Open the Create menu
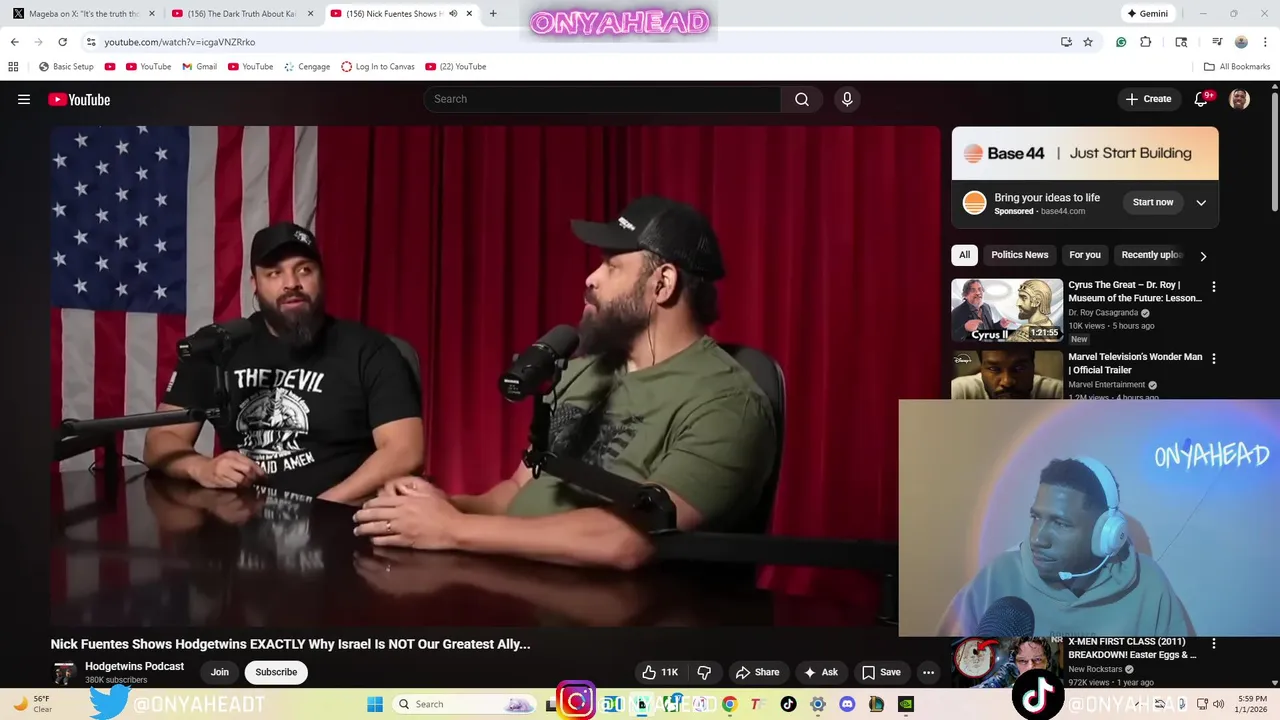This screenshot has width=1280, height=720. point(1148,99)
